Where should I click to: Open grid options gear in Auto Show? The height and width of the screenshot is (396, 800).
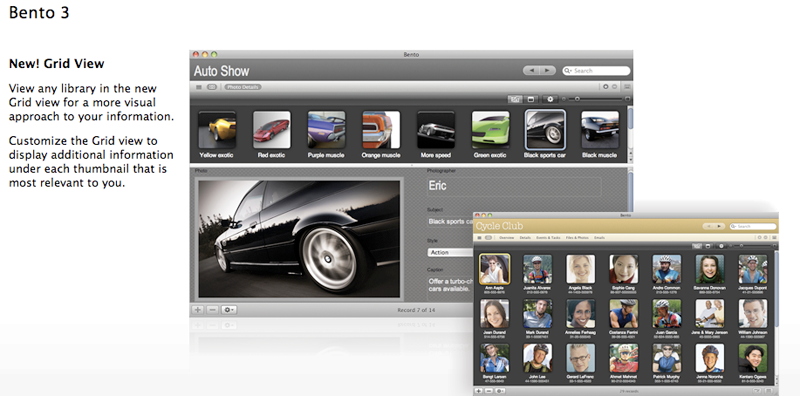pos(550,99)
